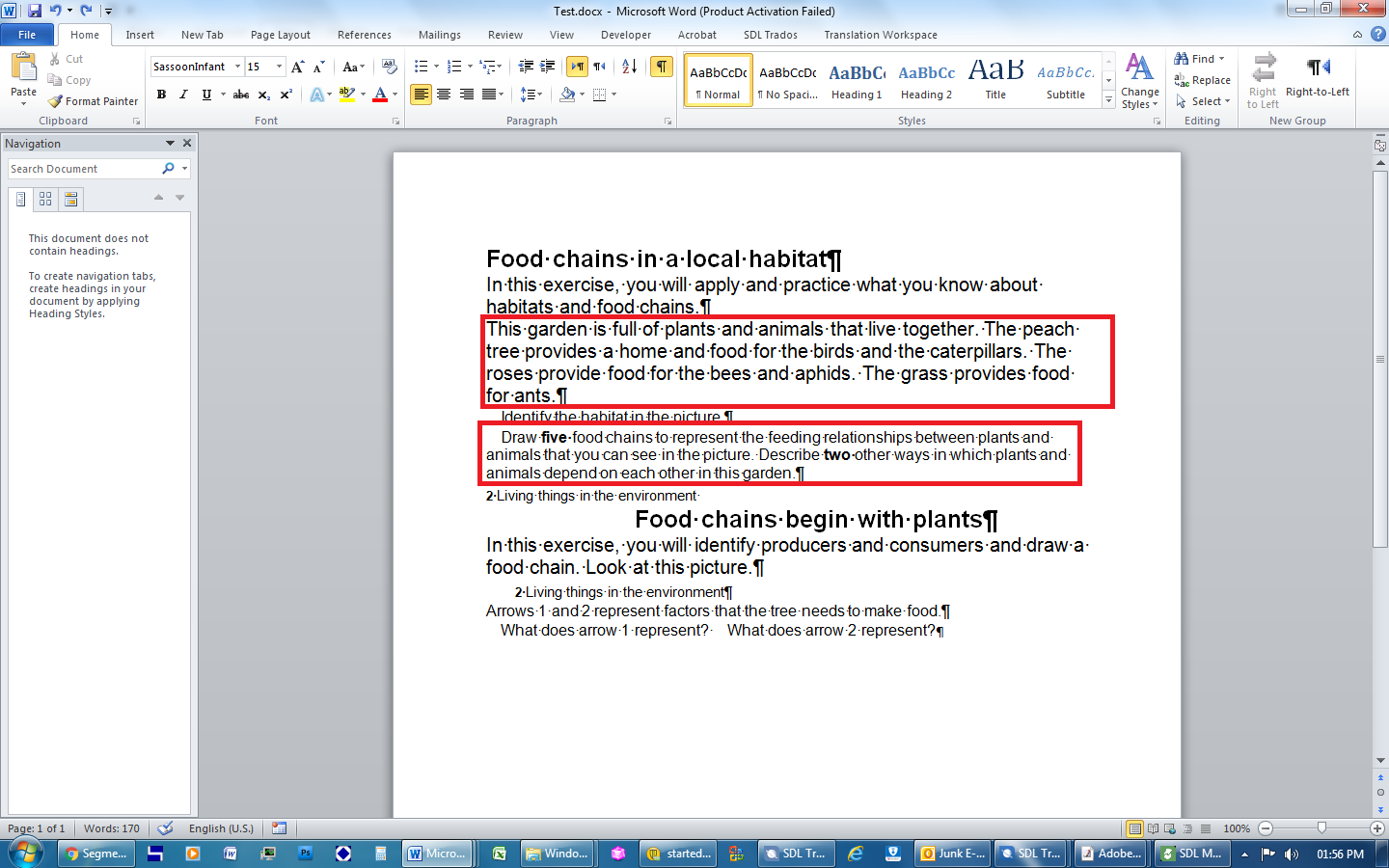Click the Search Document field
Viewport: 1389px width, 868px height.
[85, 169]
